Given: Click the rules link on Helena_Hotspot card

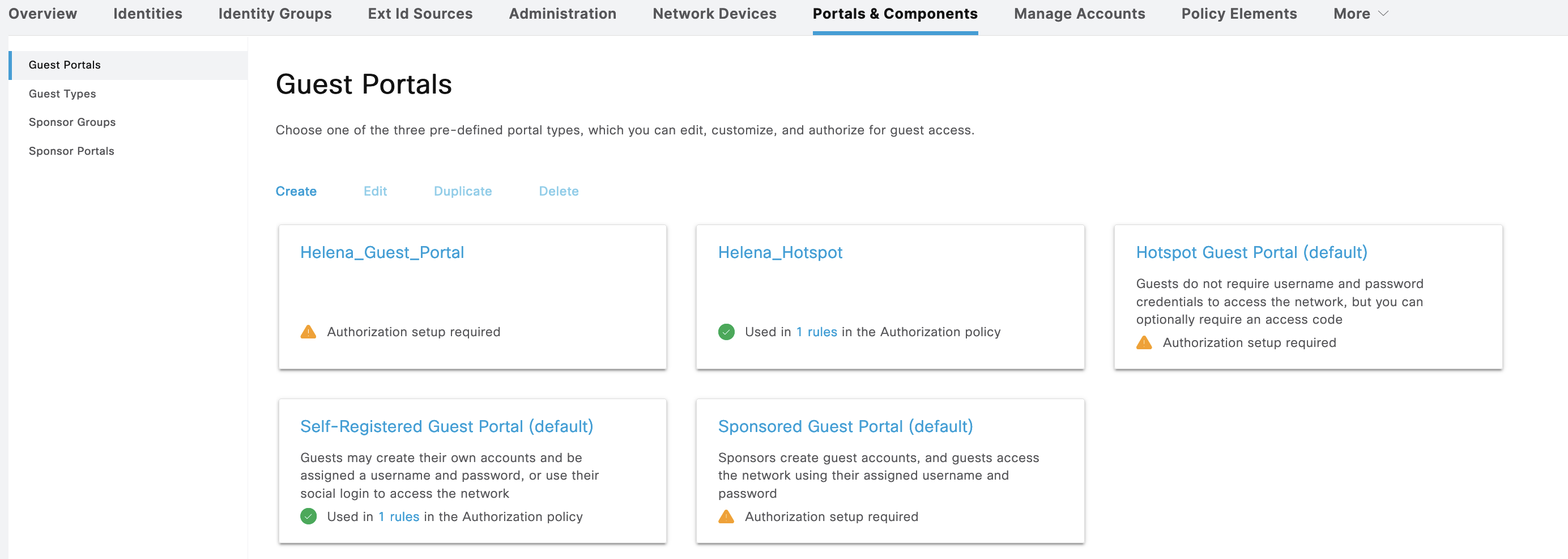Looking at the screenshot, I should (822, 332).
